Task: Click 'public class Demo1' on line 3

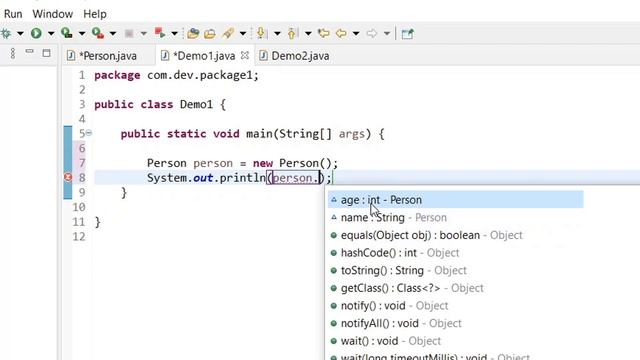Action: [153, 104]
